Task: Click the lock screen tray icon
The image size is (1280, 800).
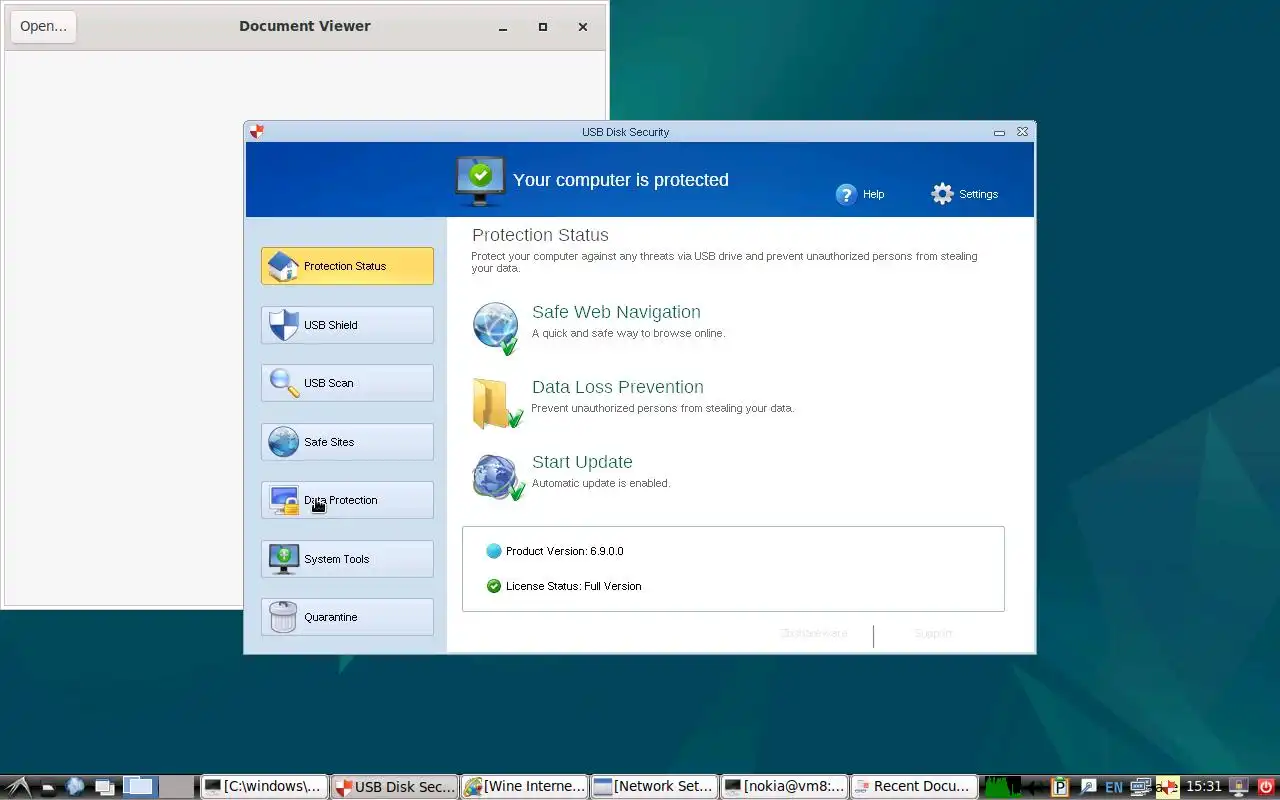Action: (1239, 787)
